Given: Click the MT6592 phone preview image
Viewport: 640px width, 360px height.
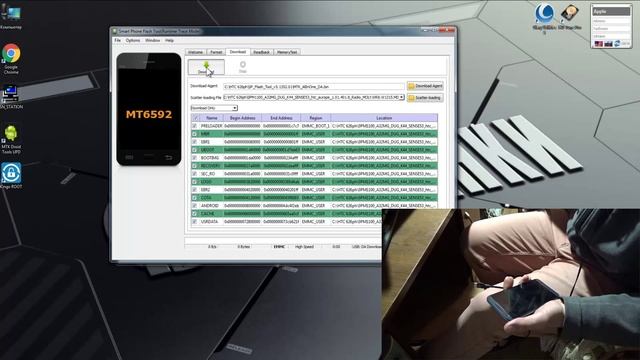Looking at the screenshot, I should click(x=149, y=109).
